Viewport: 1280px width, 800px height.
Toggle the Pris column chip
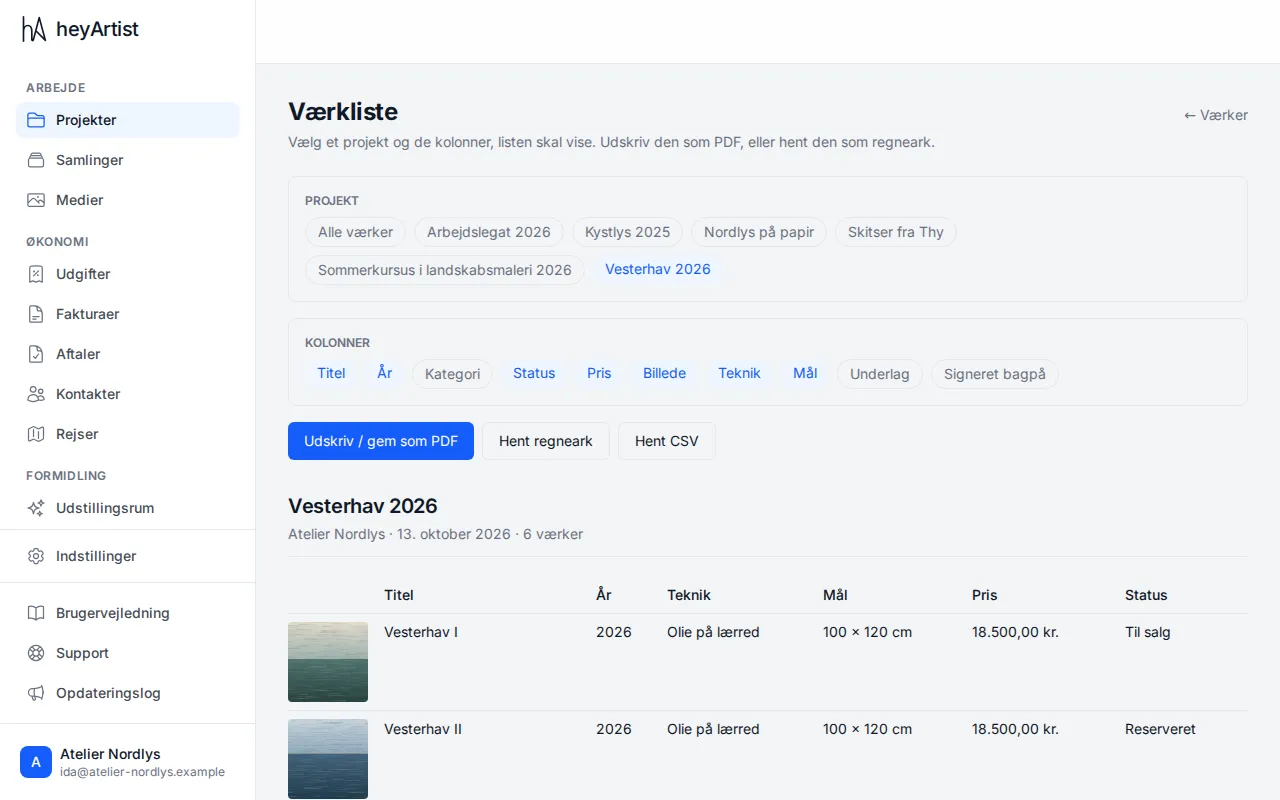(599, 373)
